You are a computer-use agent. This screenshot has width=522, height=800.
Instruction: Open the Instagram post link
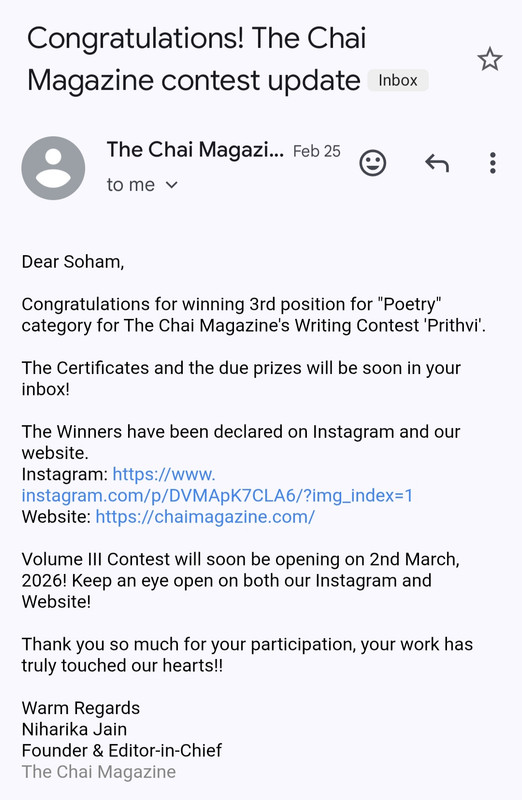[217, 485]
